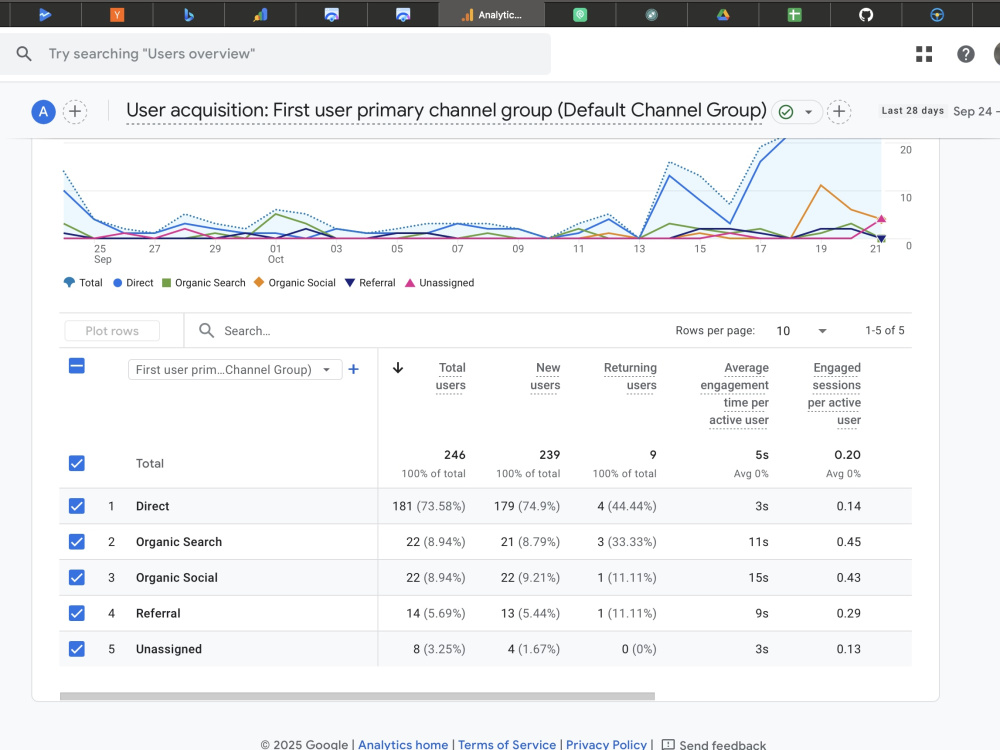Click the Send feedback link
Viewport: 1000px width, 750px height.
[x=723, y=744]
